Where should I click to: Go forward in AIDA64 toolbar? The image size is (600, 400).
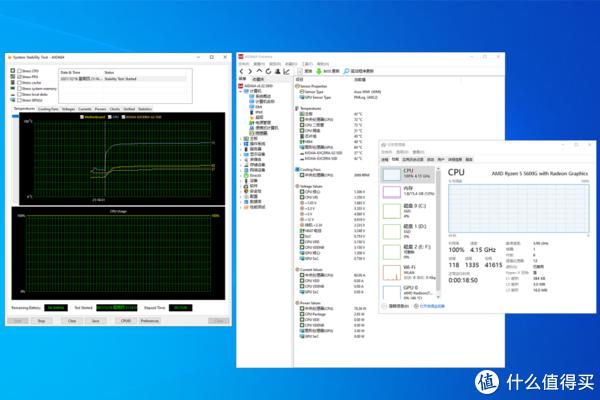[x=250, y=71]
